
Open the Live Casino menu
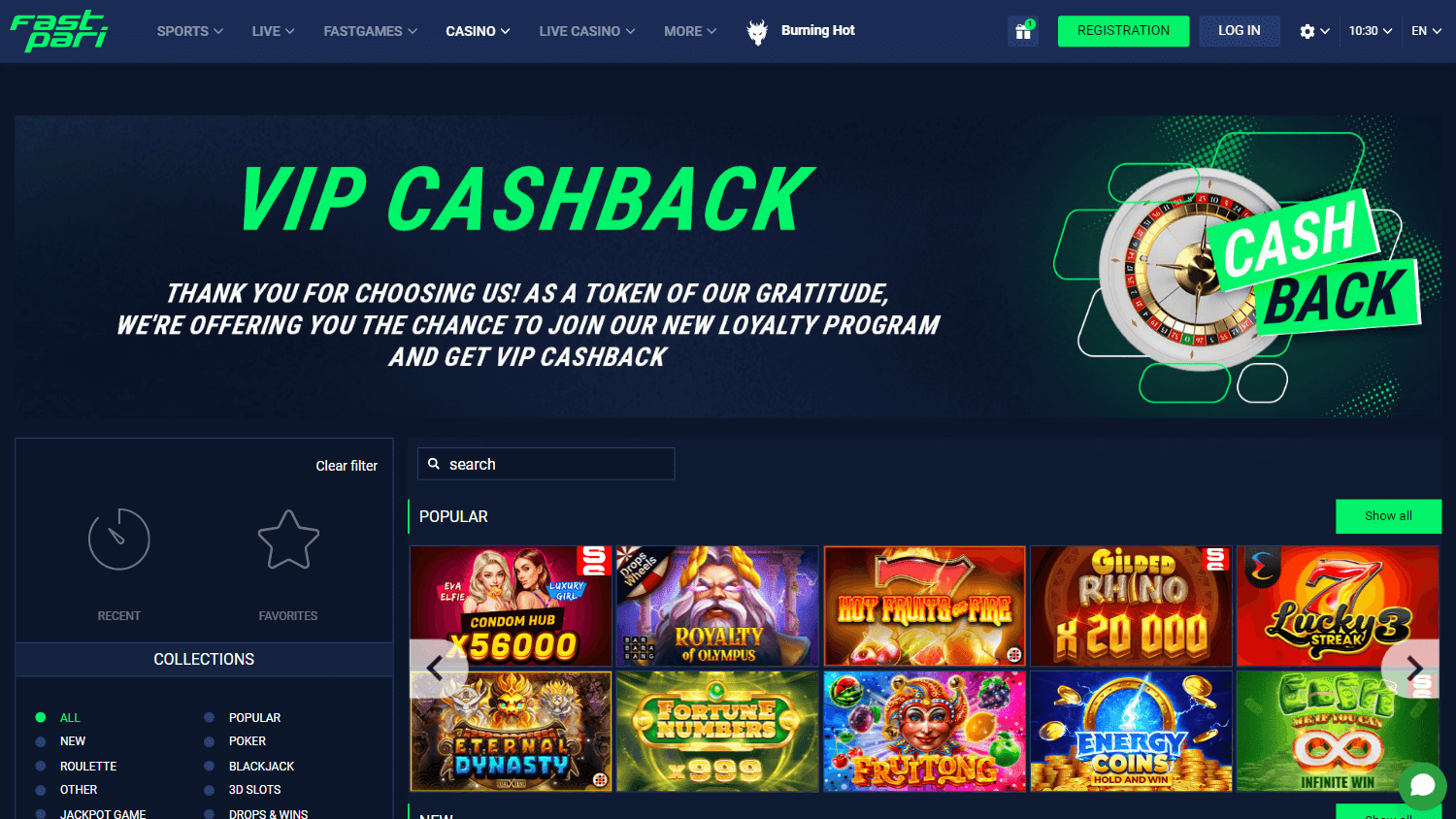click(587, 31)
